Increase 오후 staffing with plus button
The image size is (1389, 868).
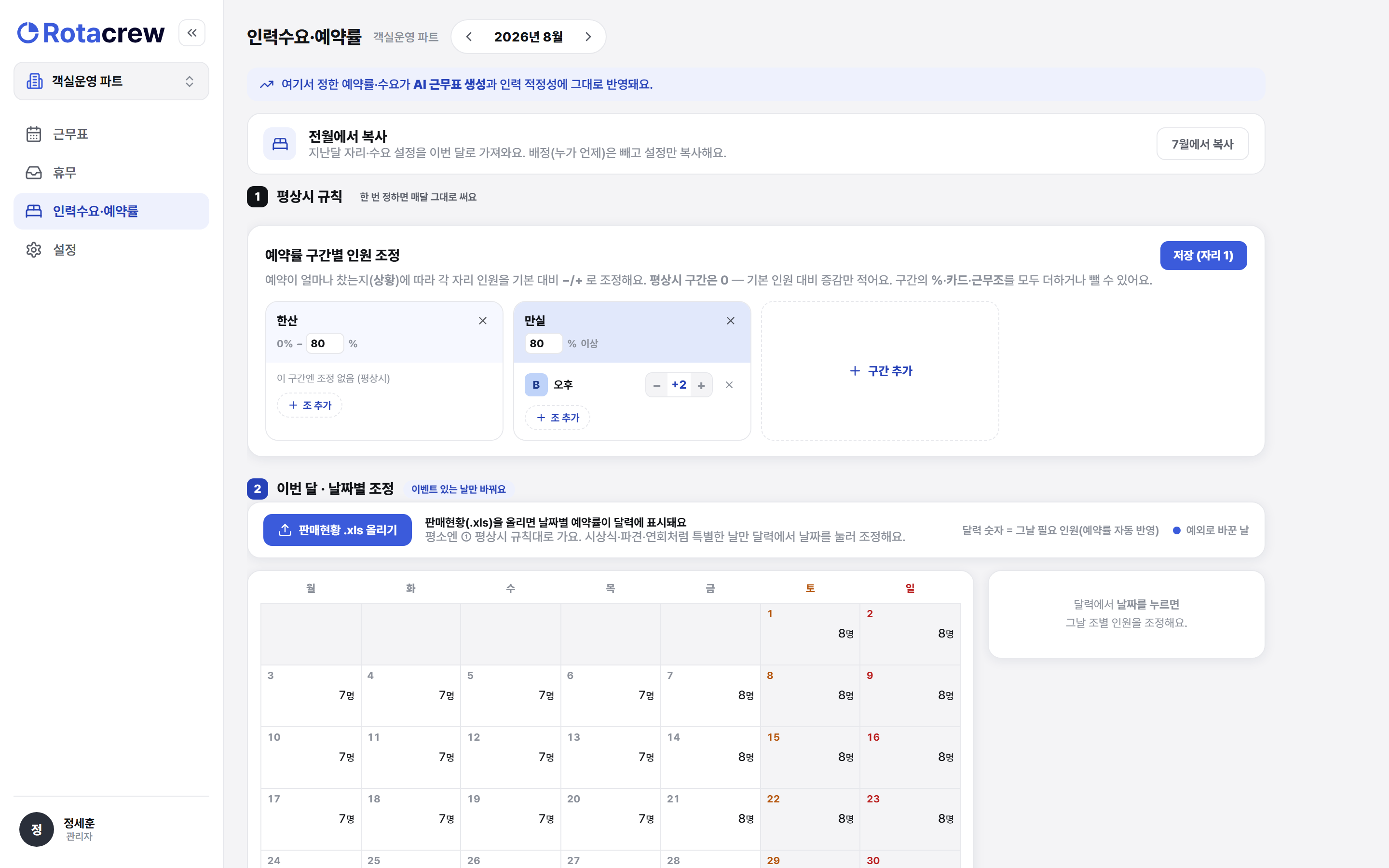[x=701, y=385]
